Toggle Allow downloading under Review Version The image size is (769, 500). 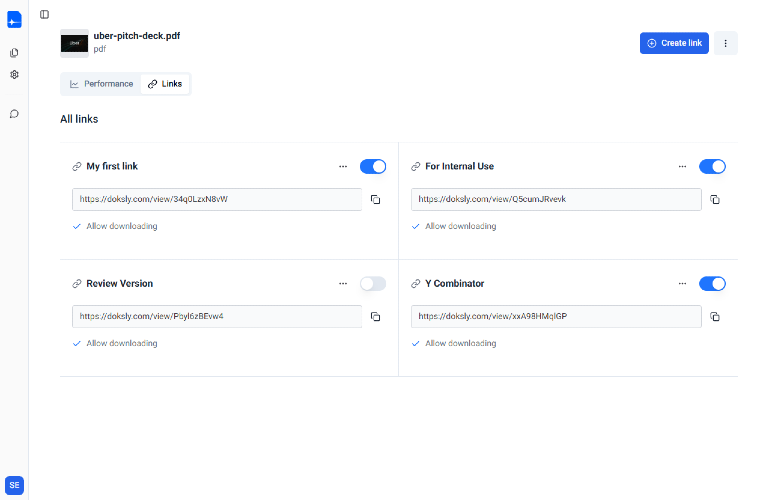115,343
